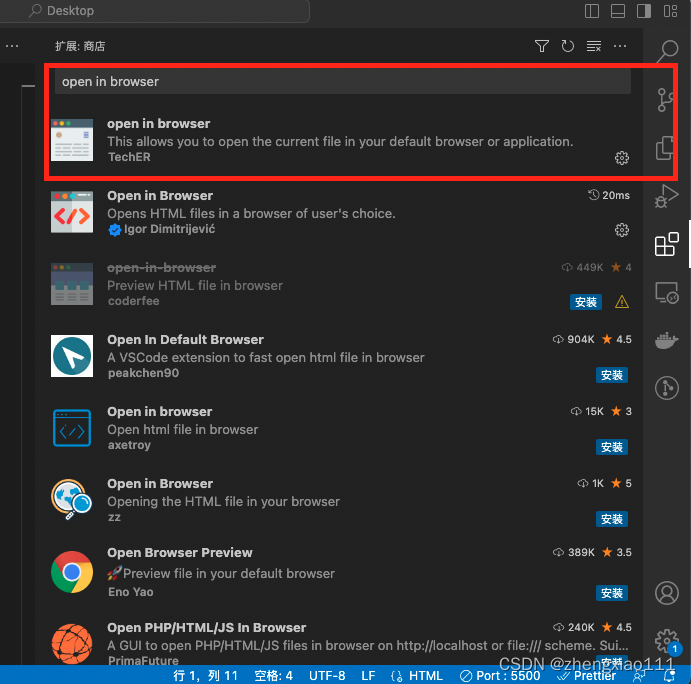The width and height of the screenshot is (691, 684).
Task: Click TechER extension thumbnail icon
Action: point(72,140)
